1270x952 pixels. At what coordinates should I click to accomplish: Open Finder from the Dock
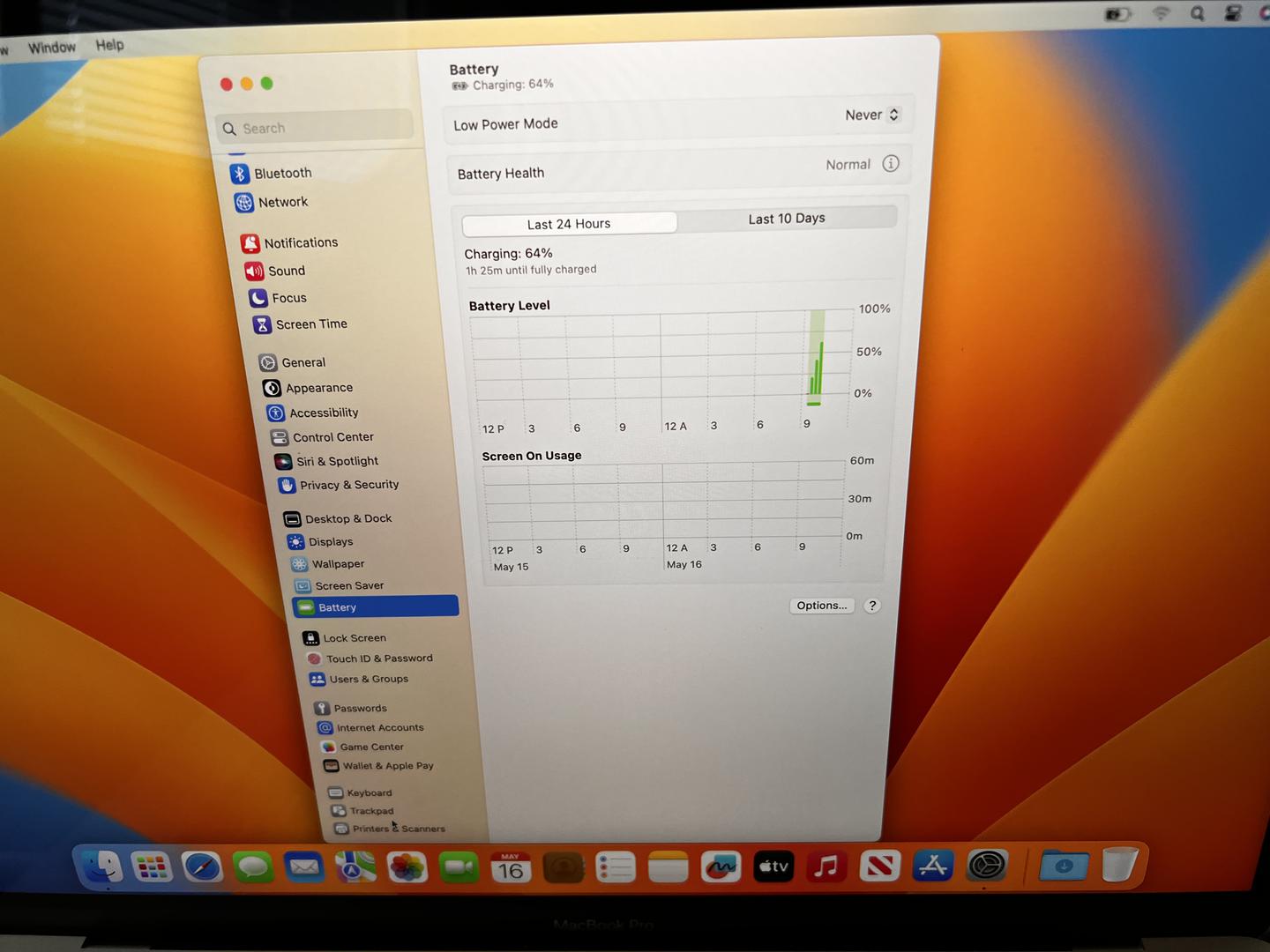(x=102, y=867)
